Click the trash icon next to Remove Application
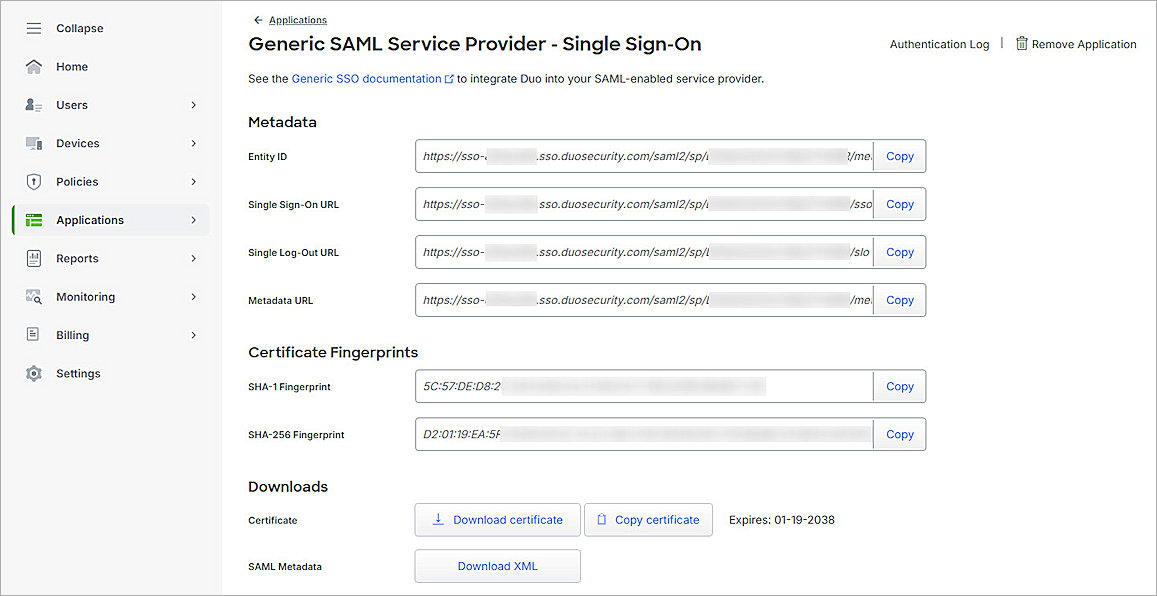 click(x=1020, y=44)
